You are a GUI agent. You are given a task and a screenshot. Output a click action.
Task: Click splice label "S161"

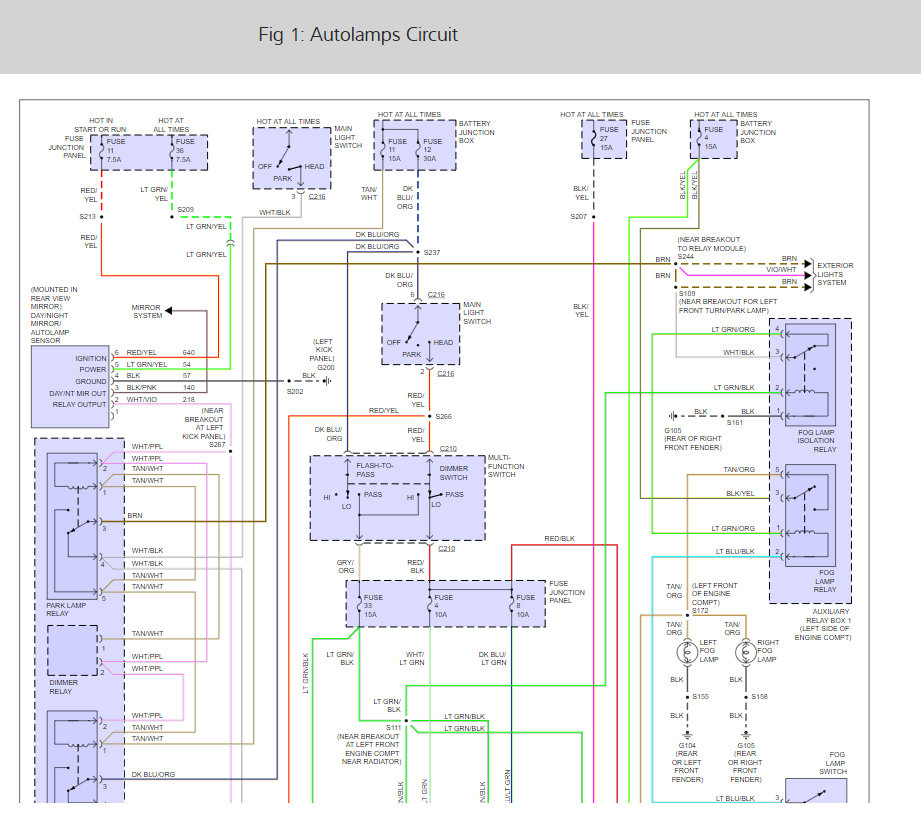point(735,422)
